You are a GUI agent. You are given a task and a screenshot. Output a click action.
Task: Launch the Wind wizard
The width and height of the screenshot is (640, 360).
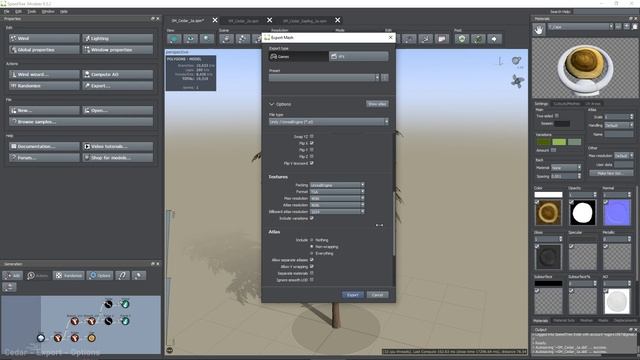[44, 74]
